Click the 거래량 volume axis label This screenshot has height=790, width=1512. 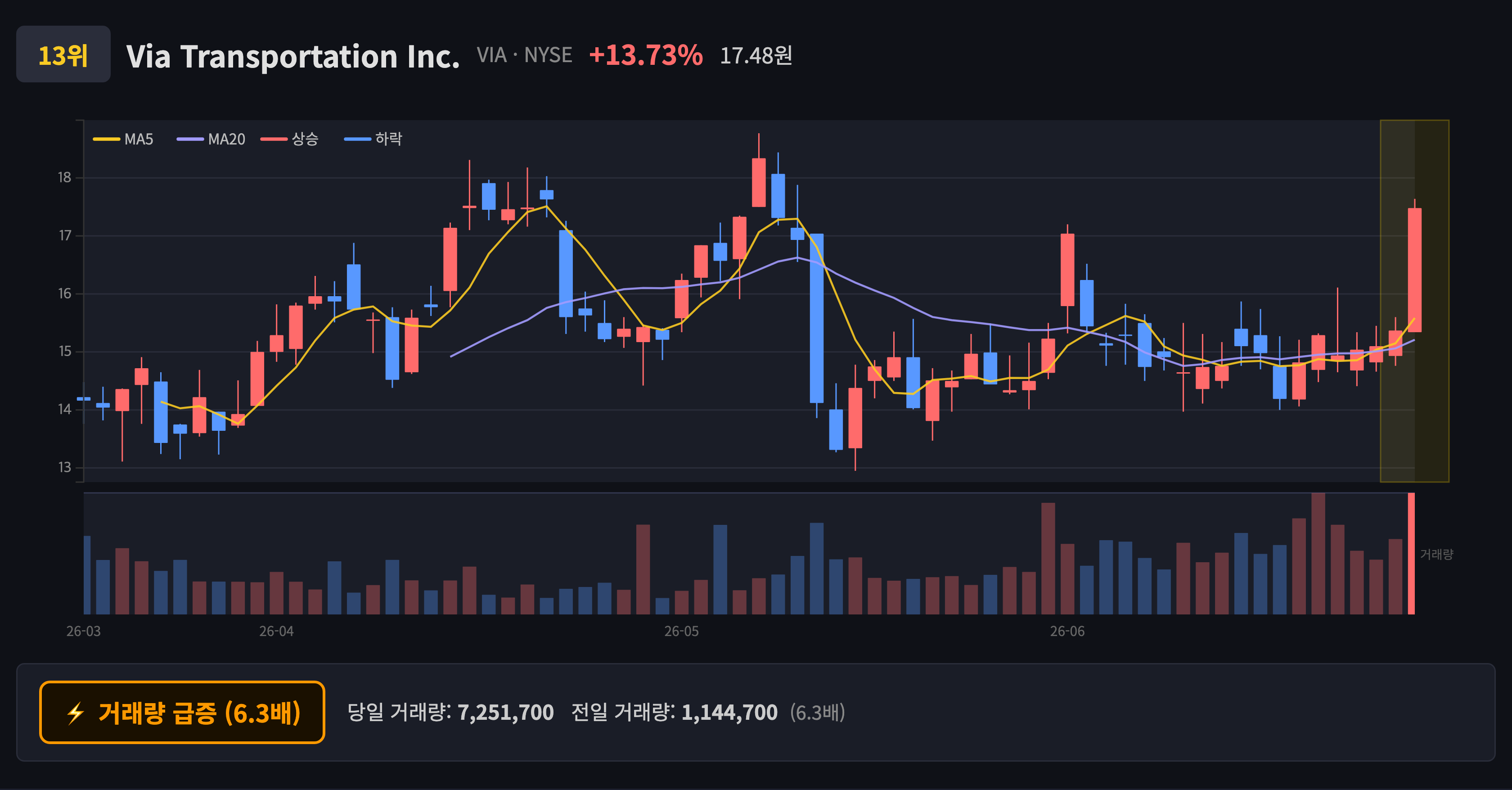point(1436,554)
